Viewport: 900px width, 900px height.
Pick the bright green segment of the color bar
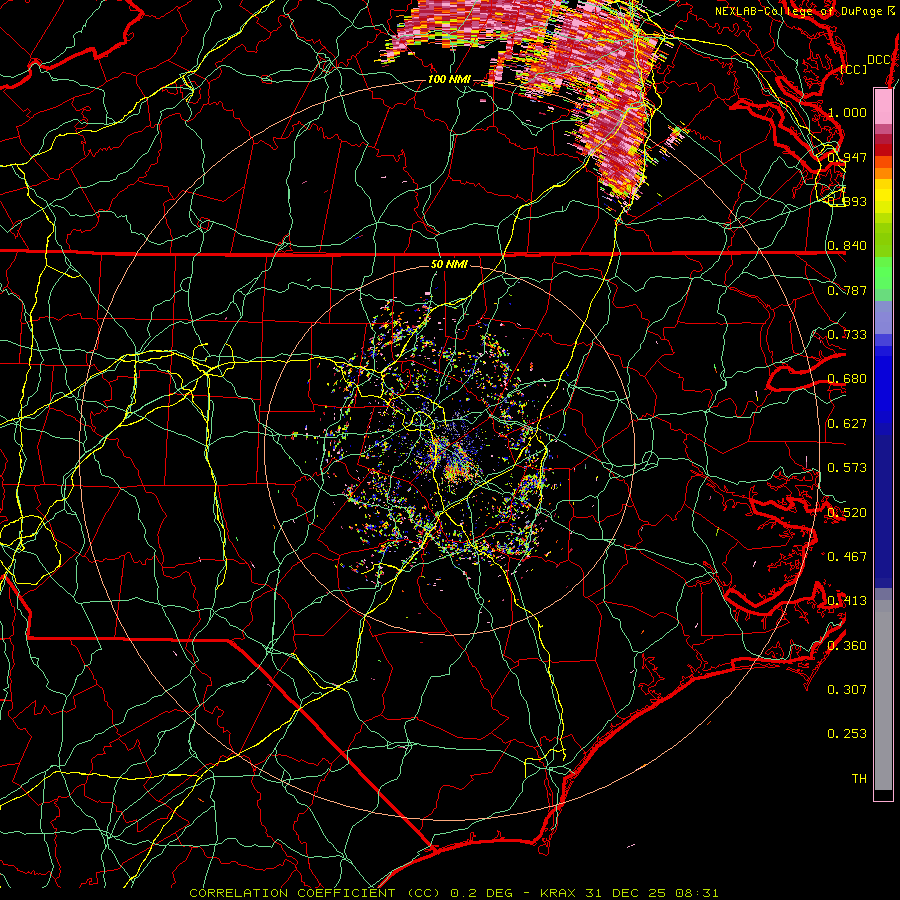tap(883, 273)
